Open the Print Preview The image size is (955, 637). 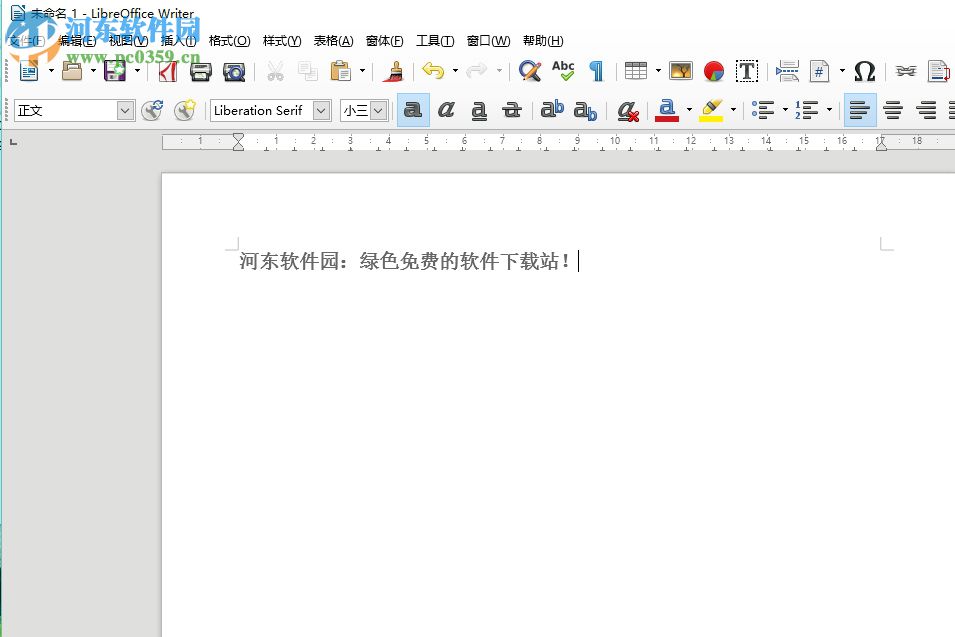232,71
